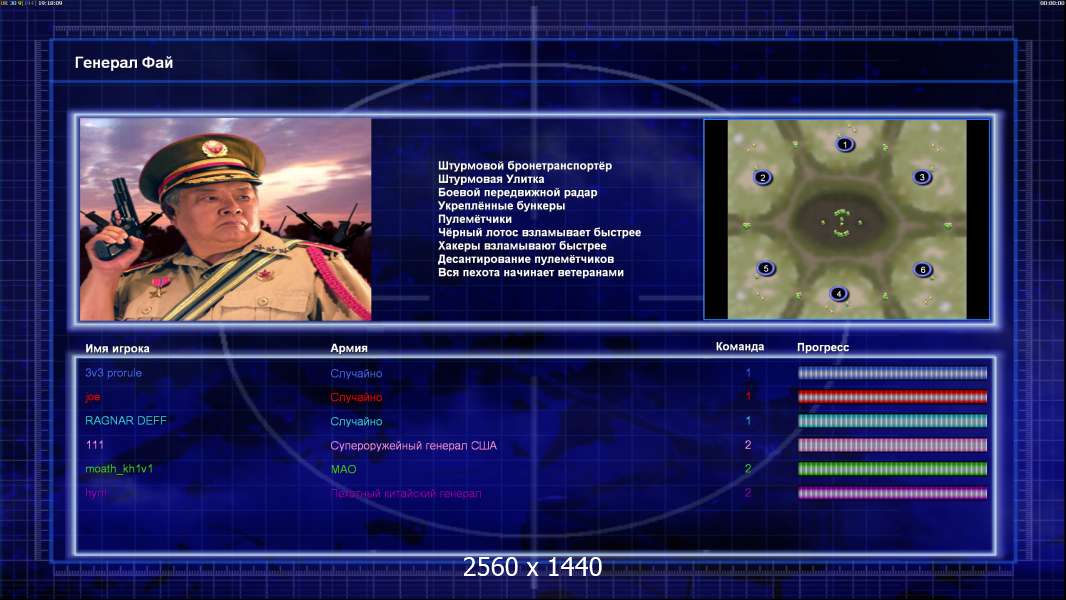Click start position marker 2 on map
This screenshot has height=600, width=1066.
coord(763,177)
